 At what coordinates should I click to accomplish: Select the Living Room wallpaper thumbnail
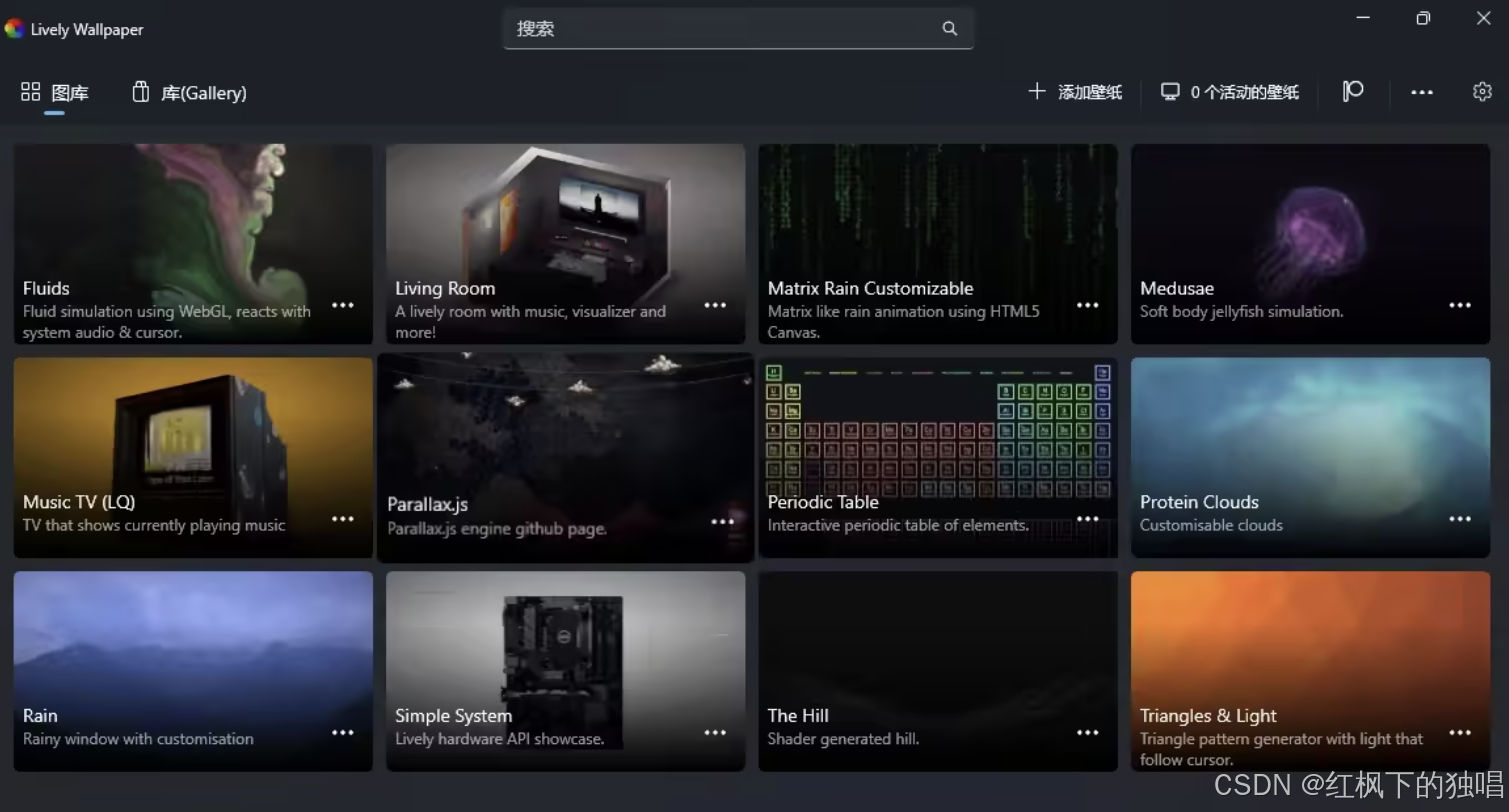566,244
